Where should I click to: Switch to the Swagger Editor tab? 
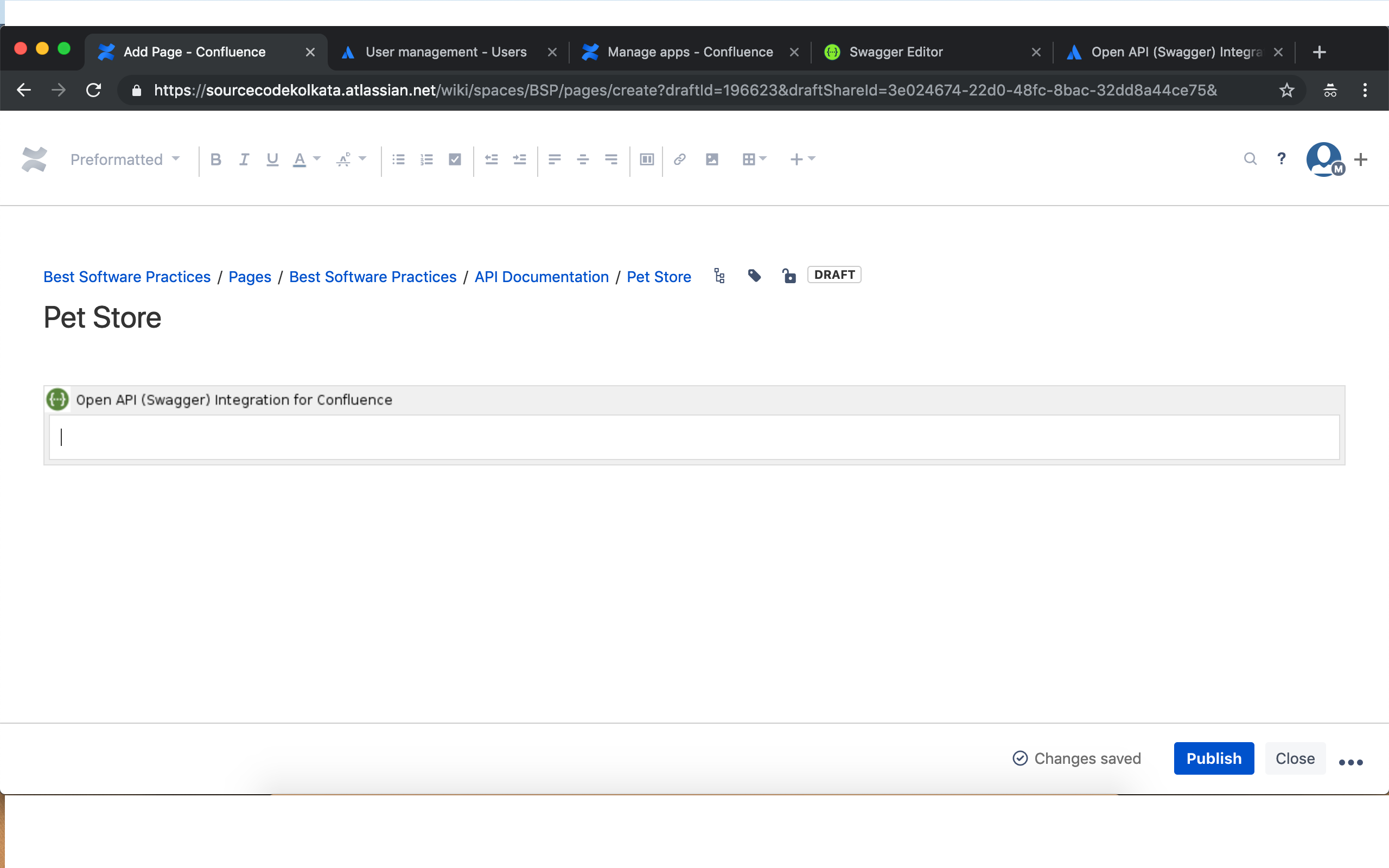click(x=895, y=52)
